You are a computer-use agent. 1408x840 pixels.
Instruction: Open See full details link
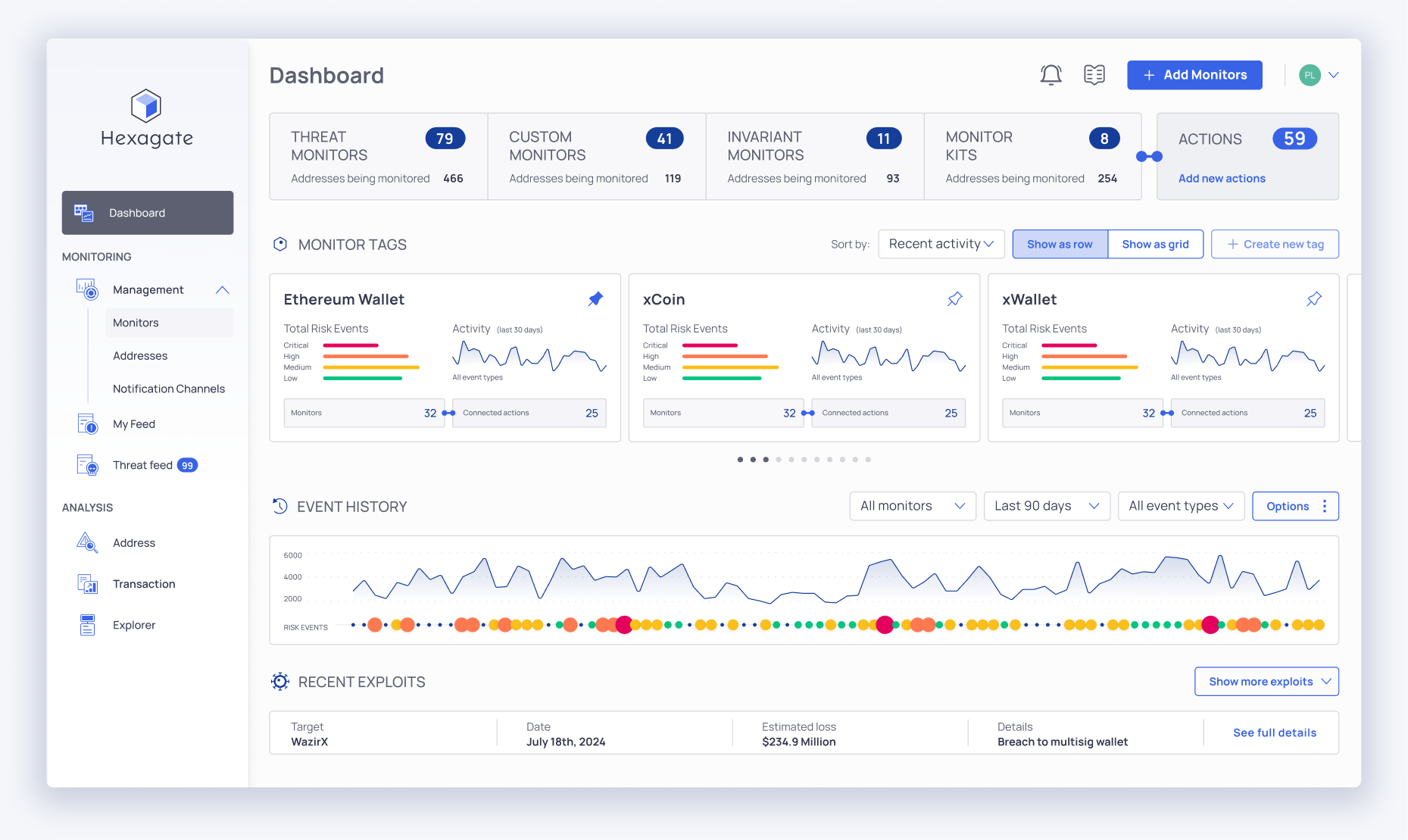[x=1274, y=732]
